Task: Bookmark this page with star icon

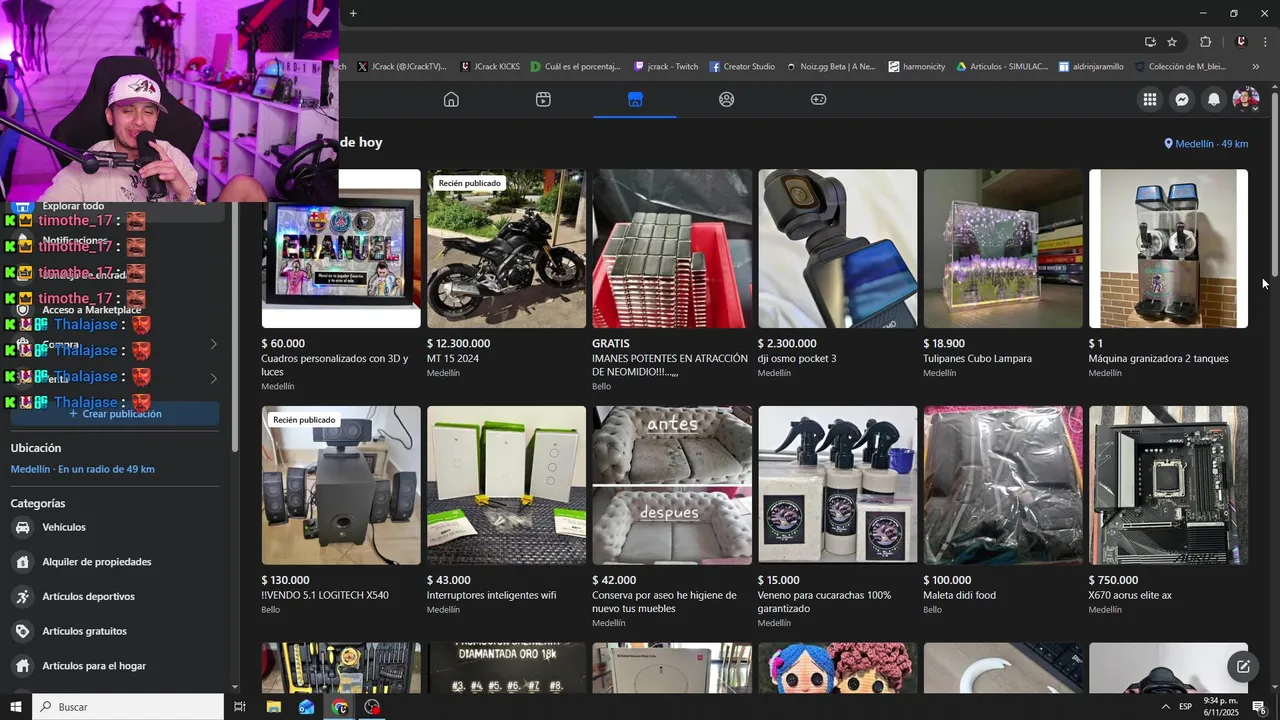Action: click(x=1172, y=42)
